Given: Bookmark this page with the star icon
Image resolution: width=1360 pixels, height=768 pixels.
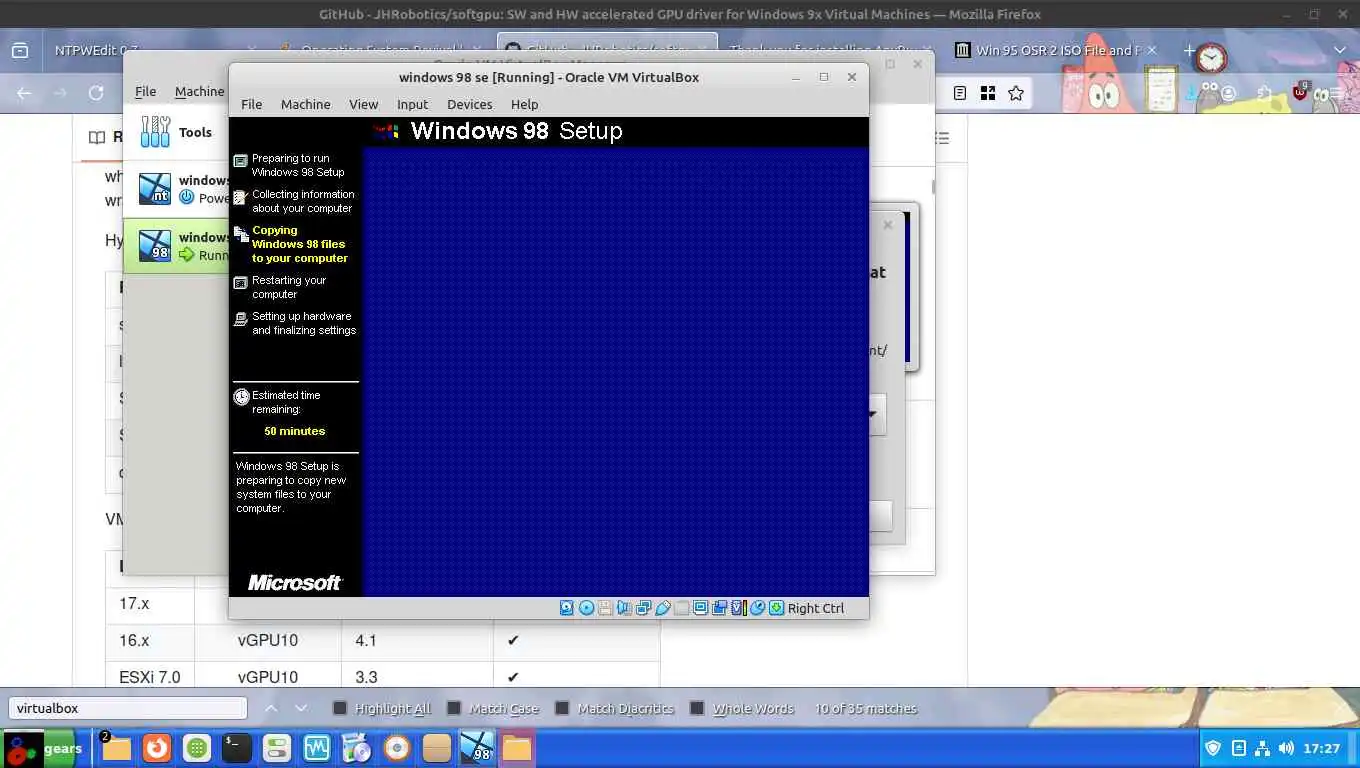Looking at the screenshot, I should pos(1016,93).
